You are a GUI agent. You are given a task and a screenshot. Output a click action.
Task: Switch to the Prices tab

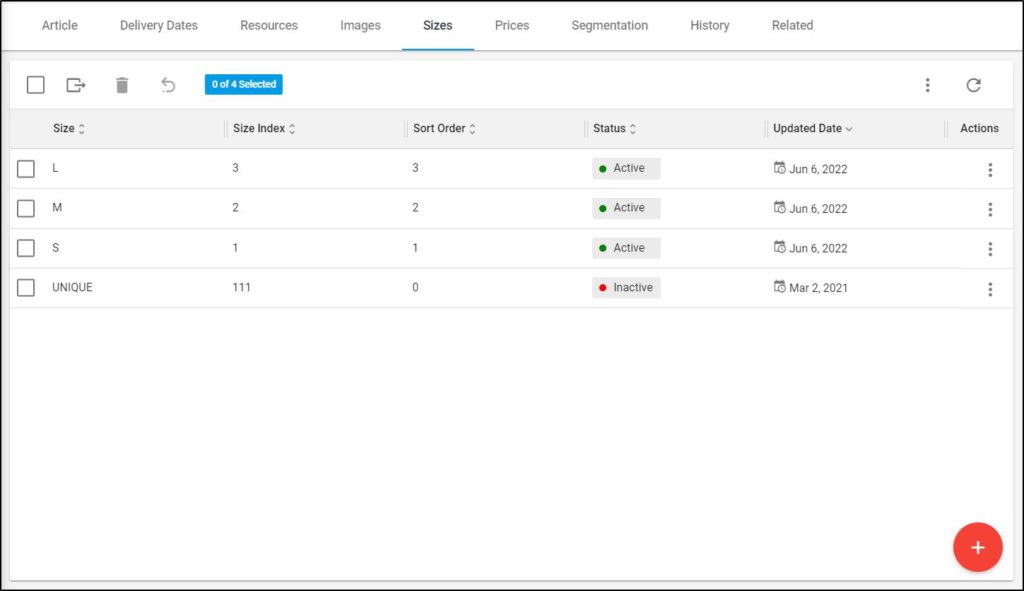point(511,25)
